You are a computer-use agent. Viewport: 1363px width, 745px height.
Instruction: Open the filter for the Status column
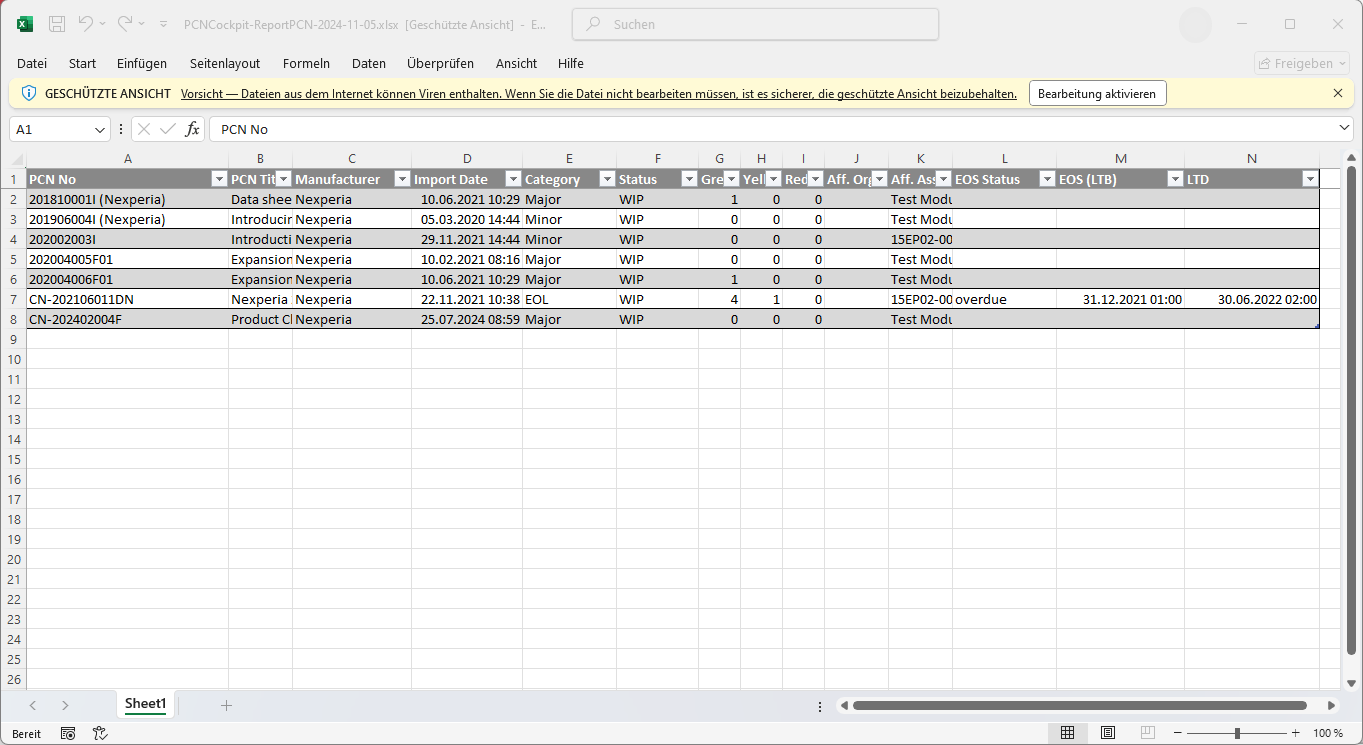tap(689, 179)
